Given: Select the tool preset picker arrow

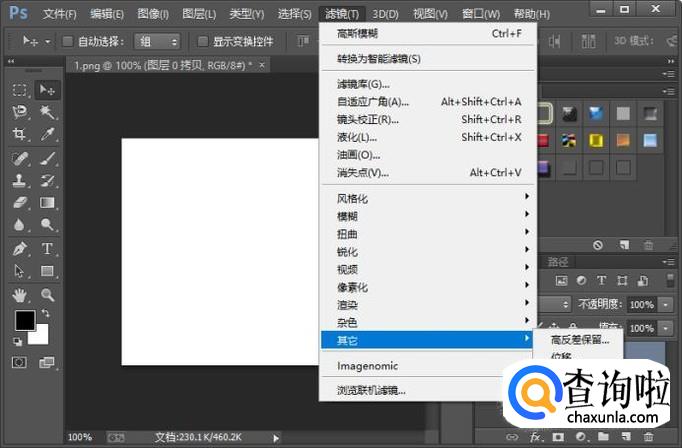Looking at the screenshot, I should 48,42.
